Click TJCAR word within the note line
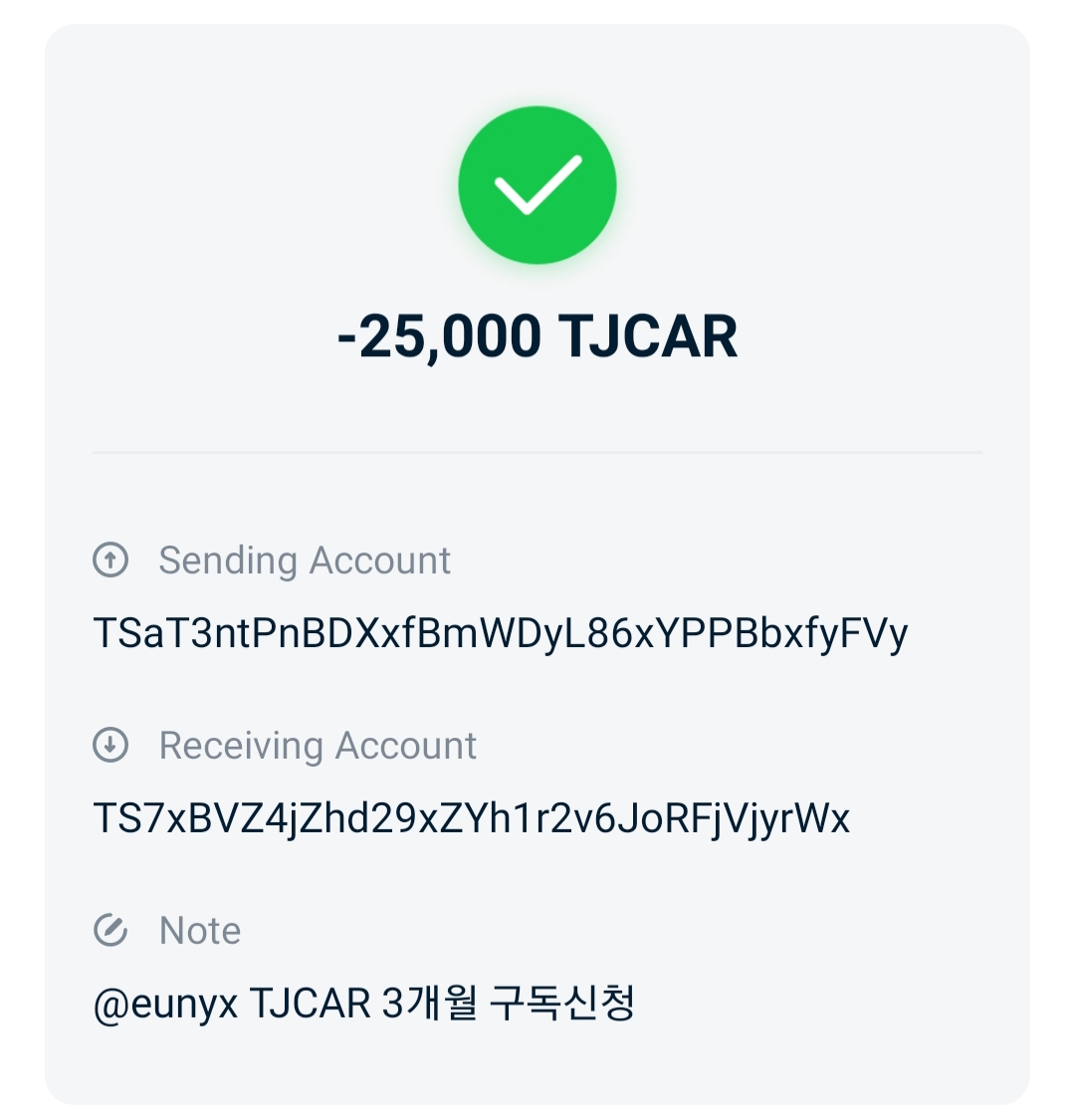 click(x=310, y=1003)
